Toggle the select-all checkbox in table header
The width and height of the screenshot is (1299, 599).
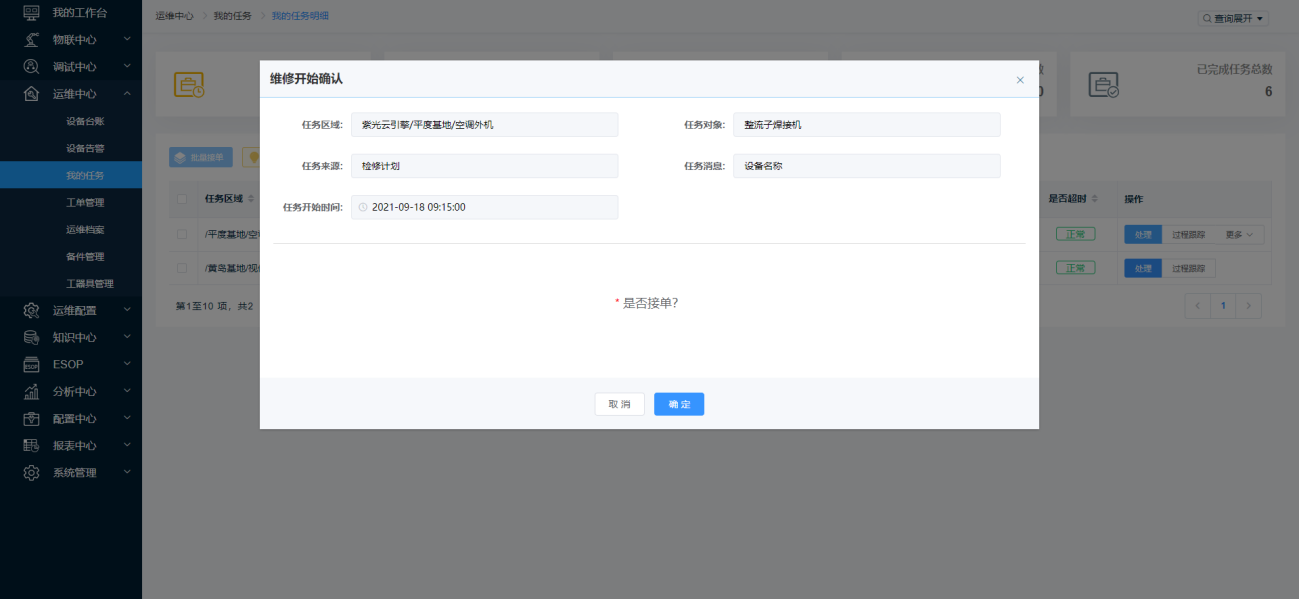181,198
